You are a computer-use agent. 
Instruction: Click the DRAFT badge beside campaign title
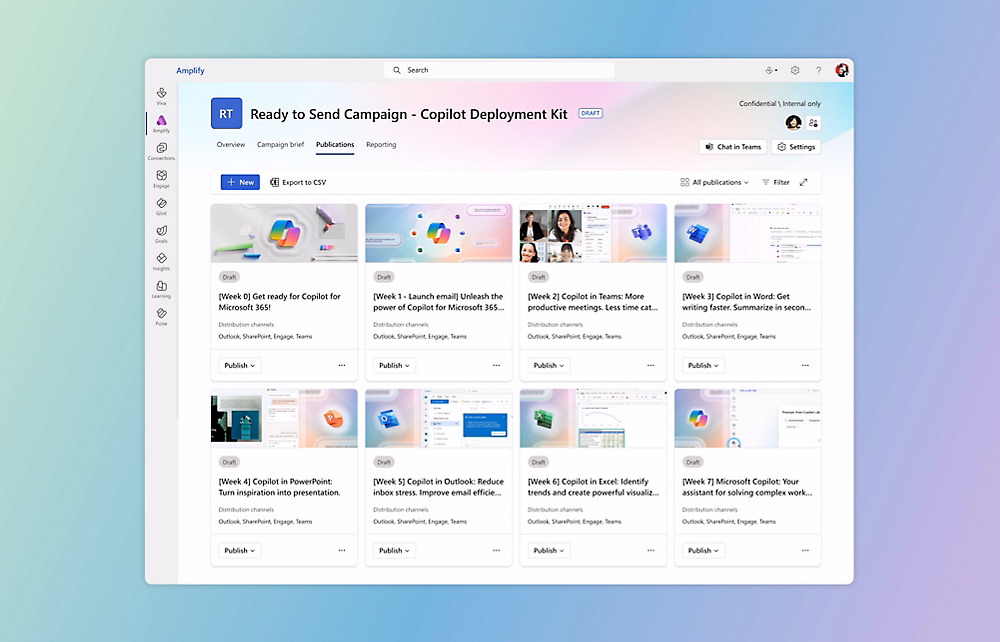(x=591, y=113)
